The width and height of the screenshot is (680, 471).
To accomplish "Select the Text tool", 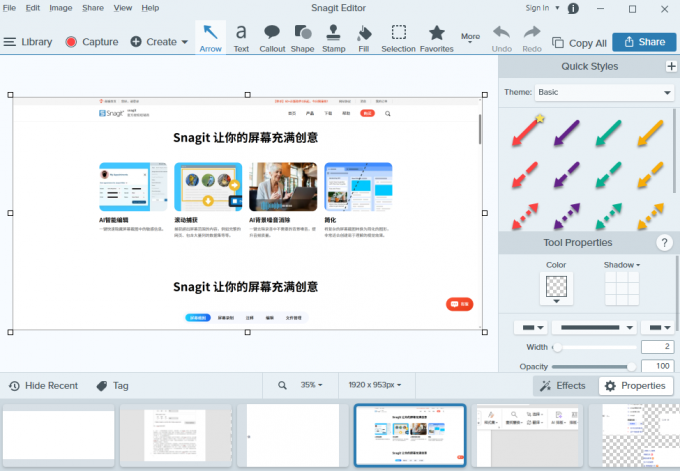I will coord(241,38).
